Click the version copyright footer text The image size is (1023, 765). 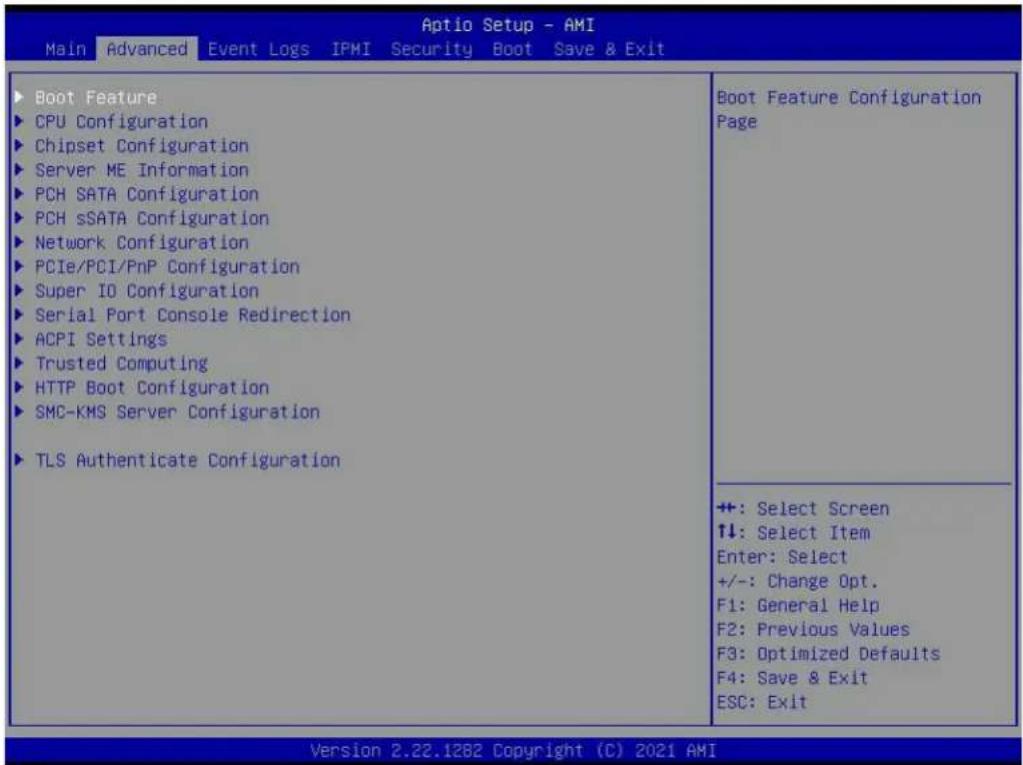[x=513, y=750]
